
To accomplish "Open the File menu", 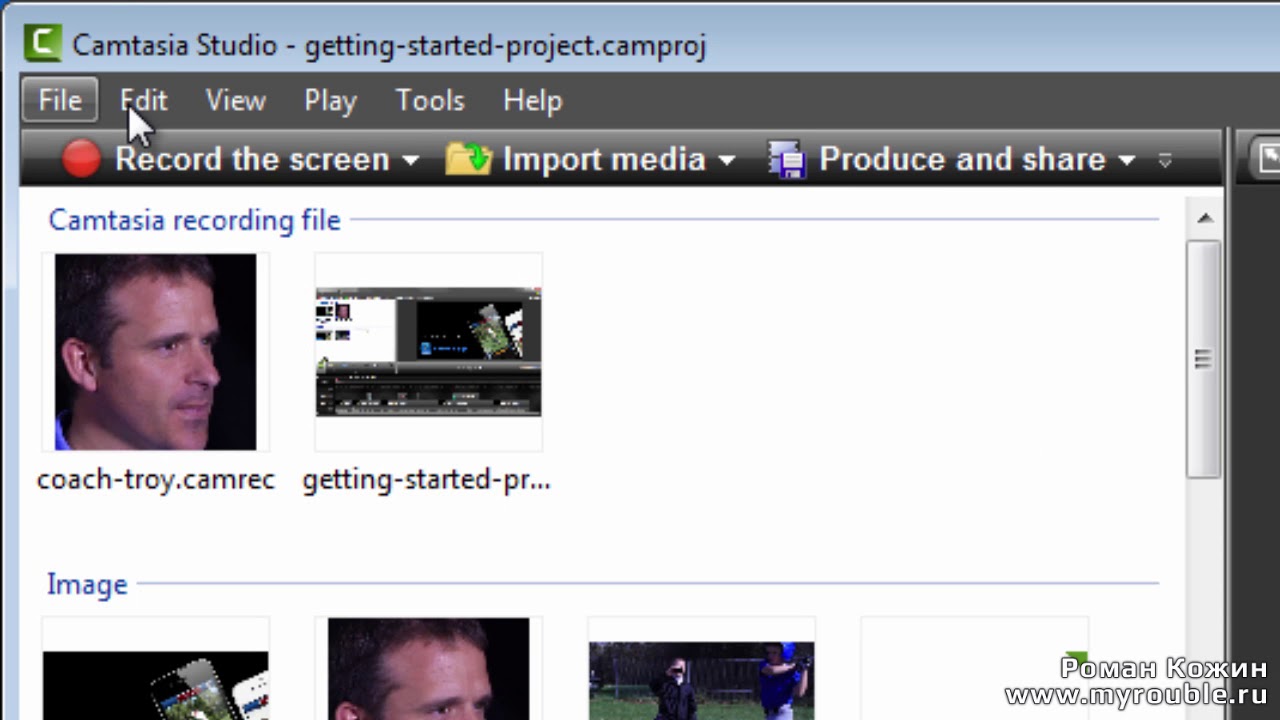I will click(x=60, y=100).
